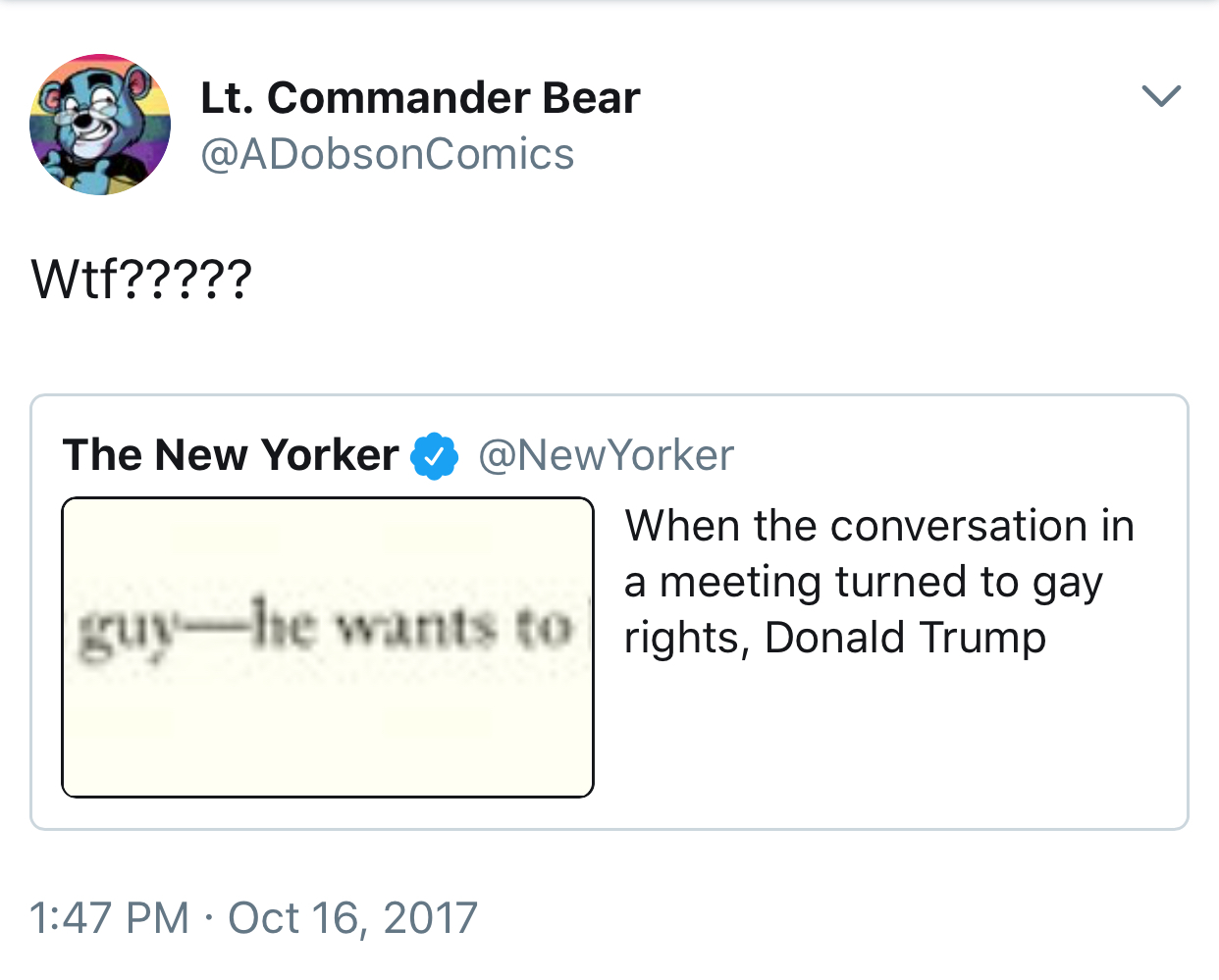Viewport: 1219px width, 980px height.
Task: Click the Oct 16, 2017 date
Action: click(x=353, y=918)
